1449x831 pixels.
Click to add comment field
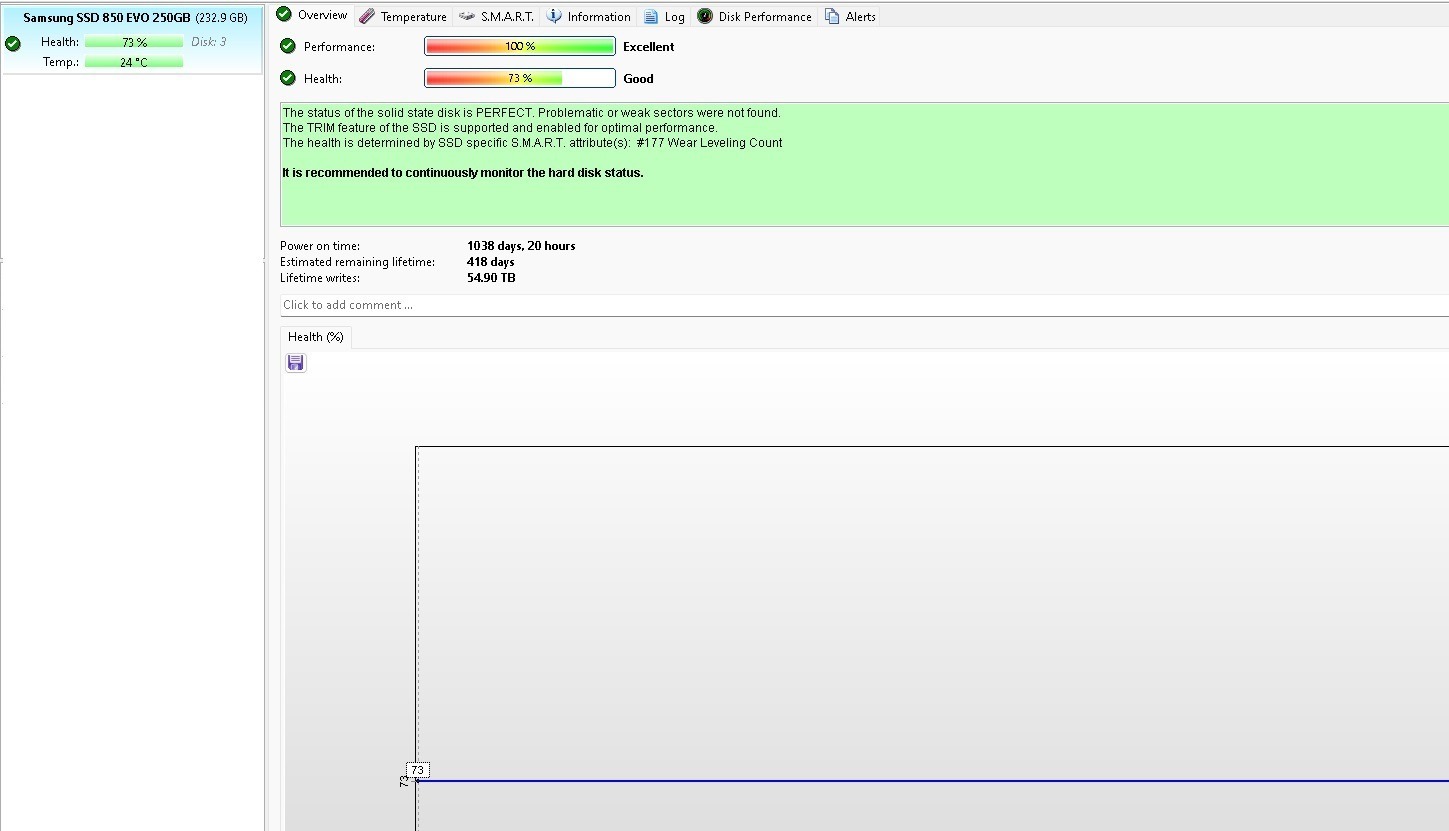[864, 305]
